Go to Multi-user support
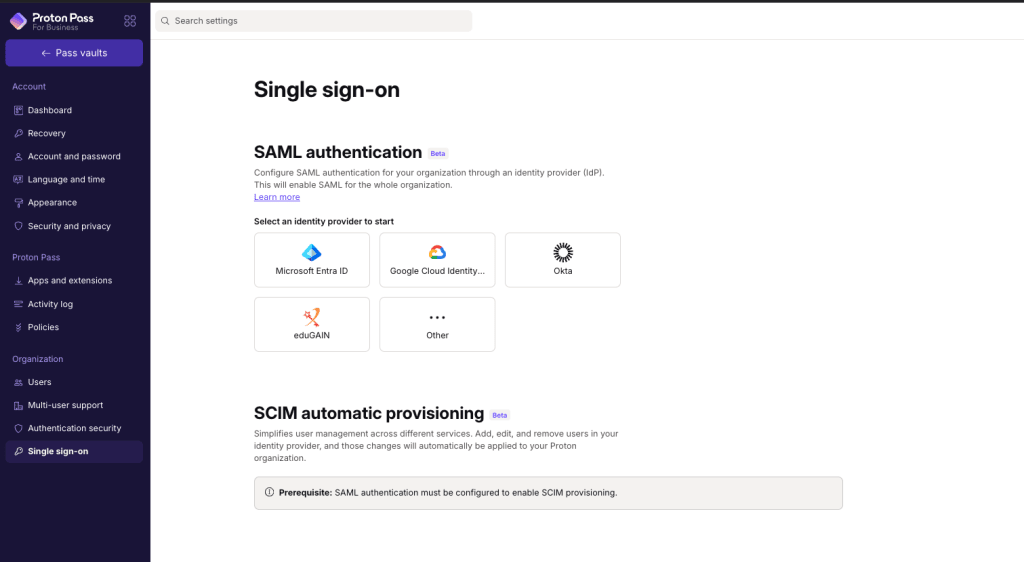The width and height of the screenshot is (1024, 562). click(x=65, y=405)
